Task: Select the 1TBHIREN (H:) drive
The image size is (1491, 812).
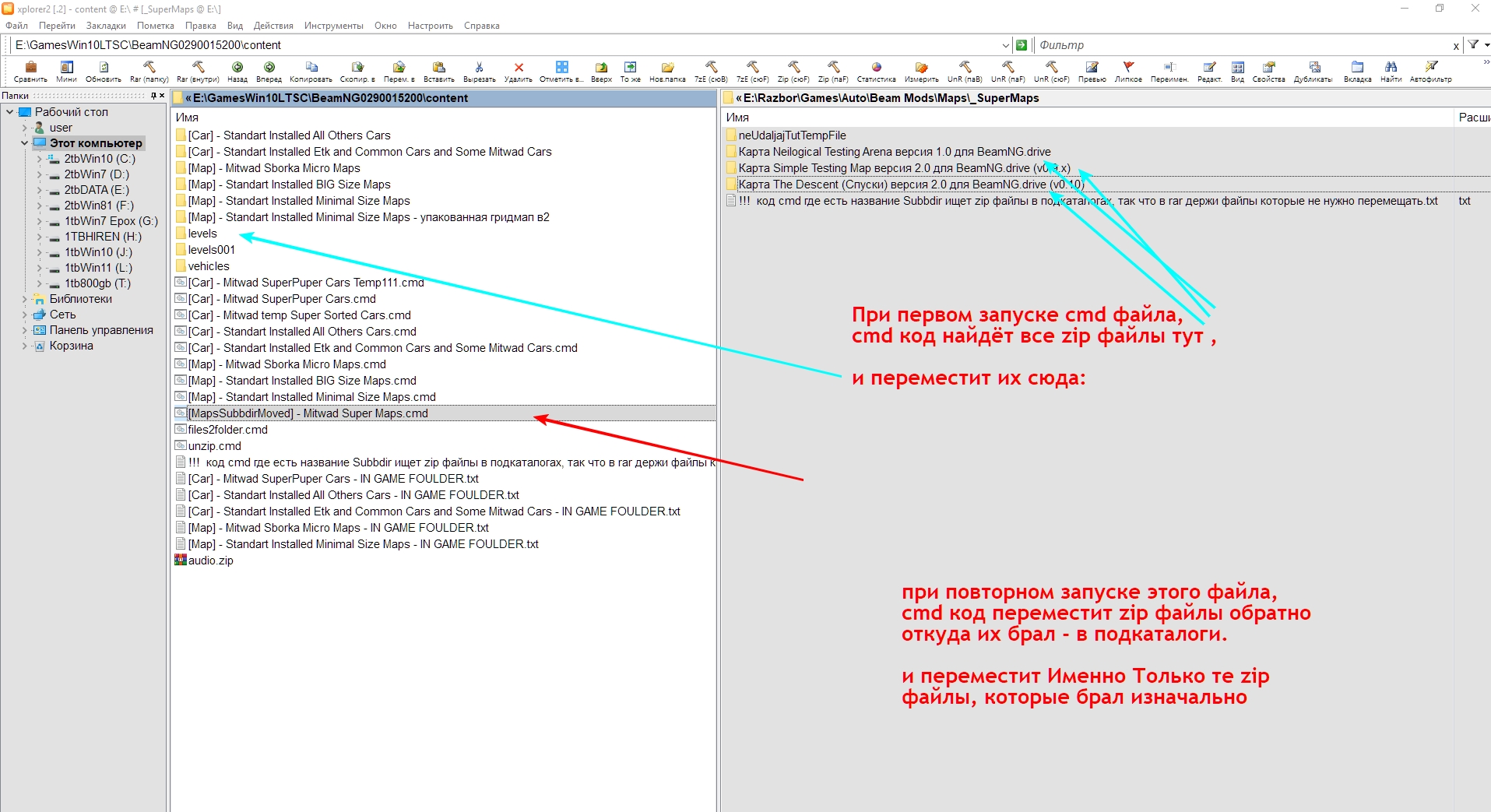Action: click(103, 237)
